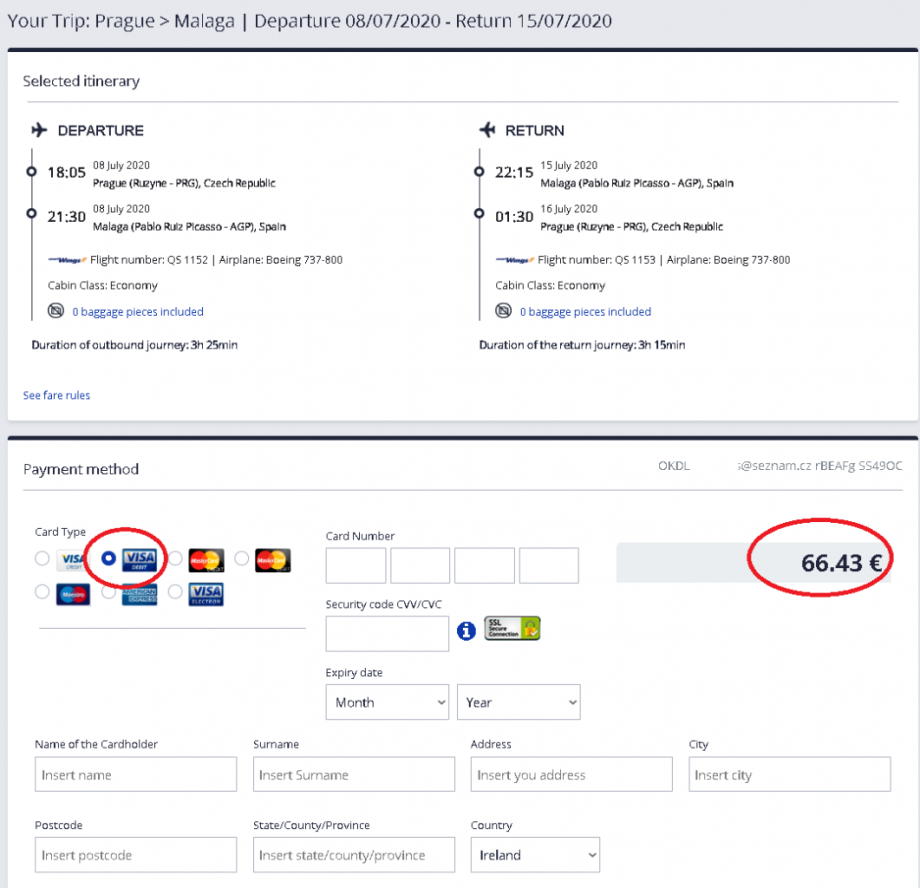Click the SSL Secure Connection badge
This screenshot has height=888, width=920.
(512, 629)
